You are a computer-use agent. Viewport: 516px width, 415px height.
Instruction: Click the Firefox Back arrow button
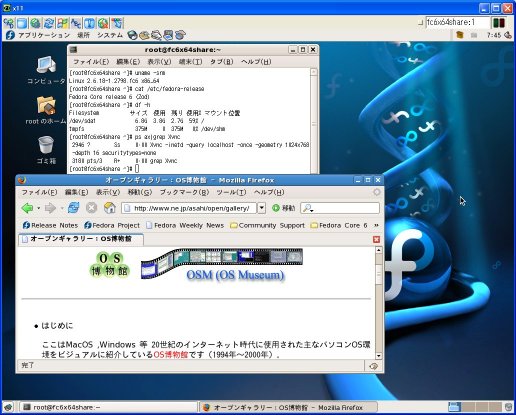coord(27,208)
